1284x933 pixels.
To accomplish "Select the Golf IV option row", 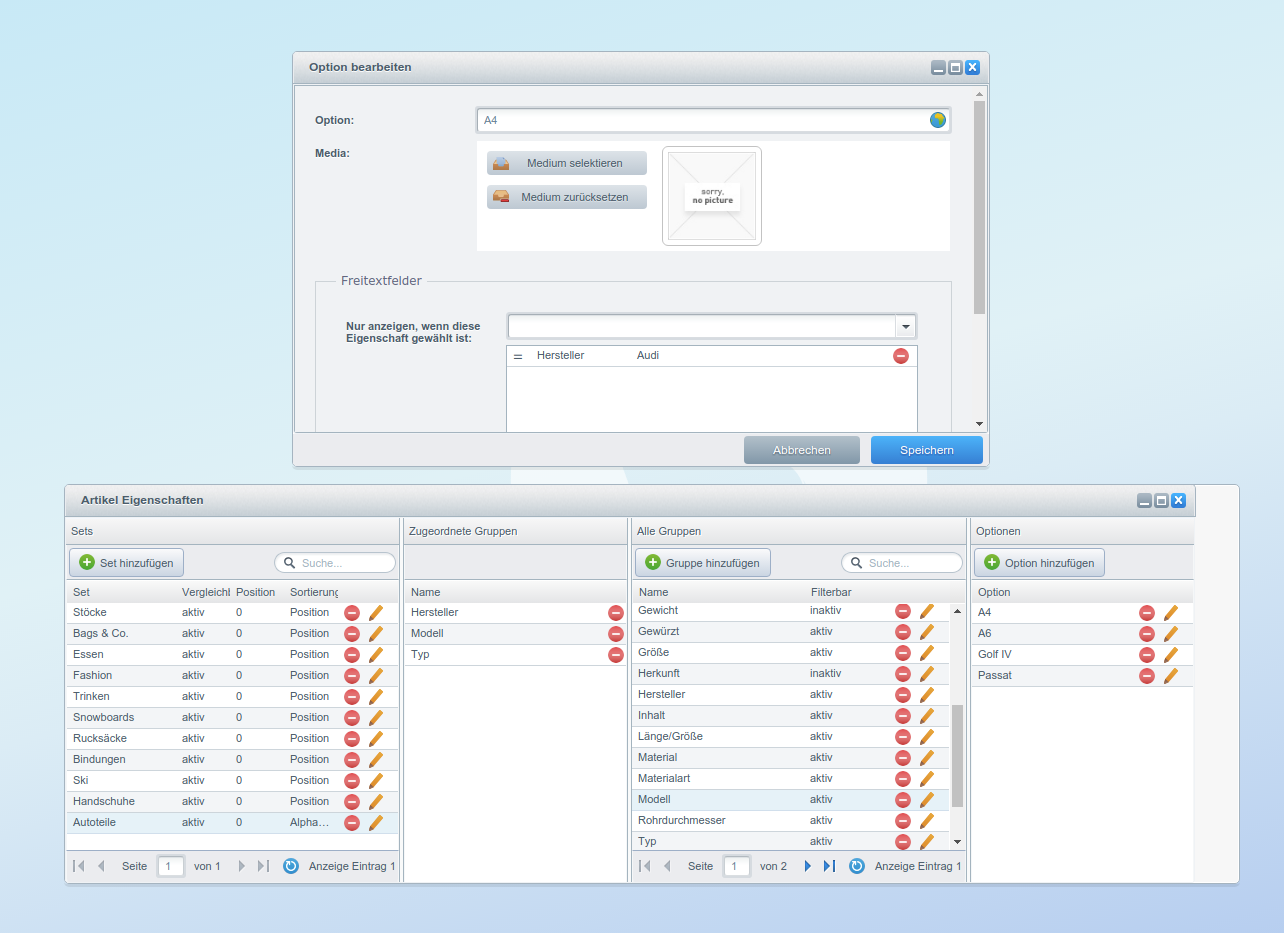I will click(1082, 654).
